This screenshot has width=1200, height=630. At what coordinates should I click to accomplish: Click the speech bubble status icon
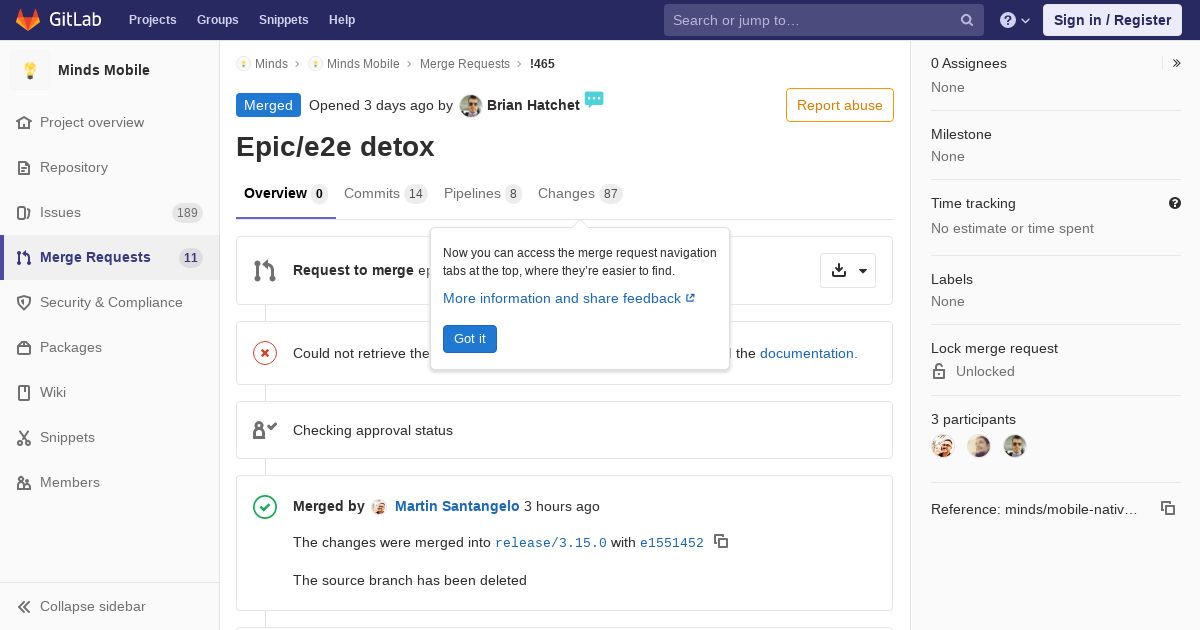click(x=594, y=99)
